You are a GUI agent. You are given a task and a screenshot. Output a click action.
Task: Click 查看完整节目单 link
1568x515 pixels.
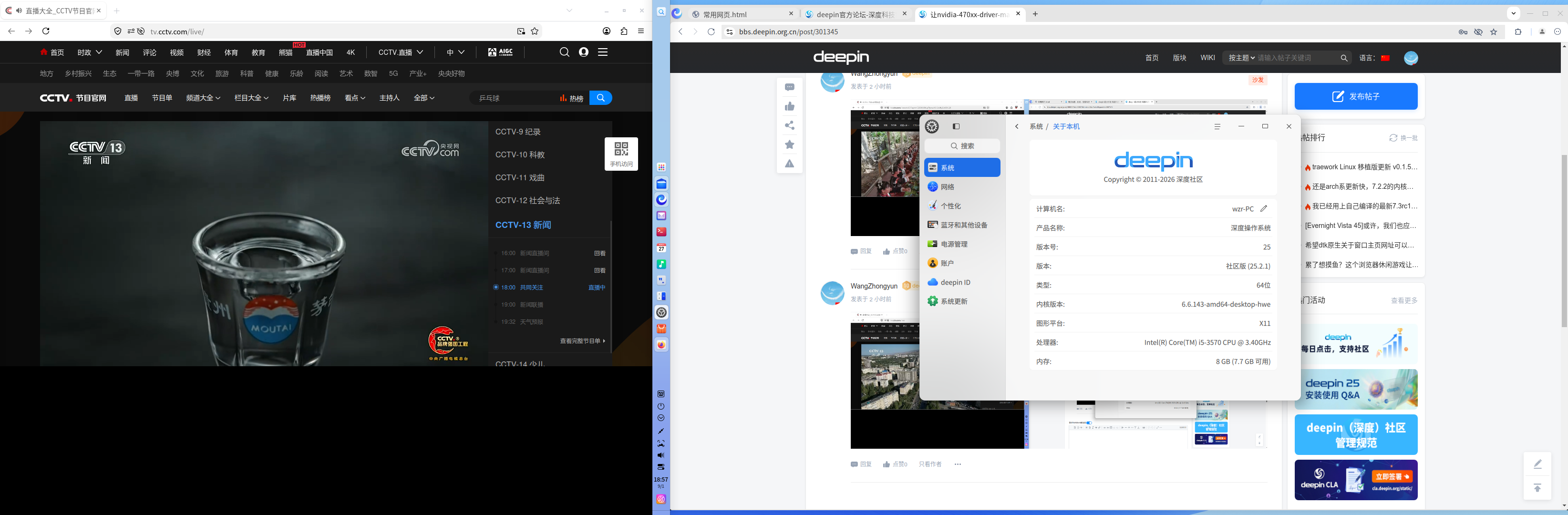(x=583, y=341)
